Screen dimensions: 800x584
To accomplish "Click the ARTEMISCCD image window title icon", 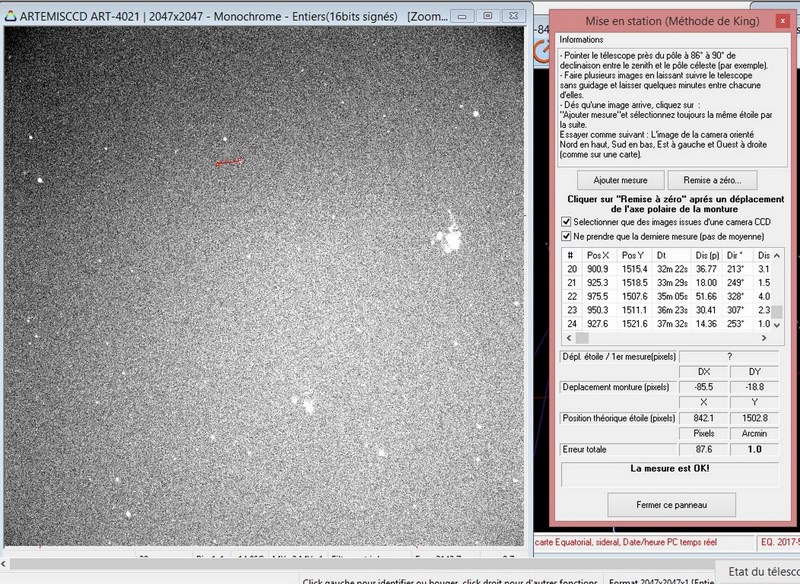I will 9,17.
